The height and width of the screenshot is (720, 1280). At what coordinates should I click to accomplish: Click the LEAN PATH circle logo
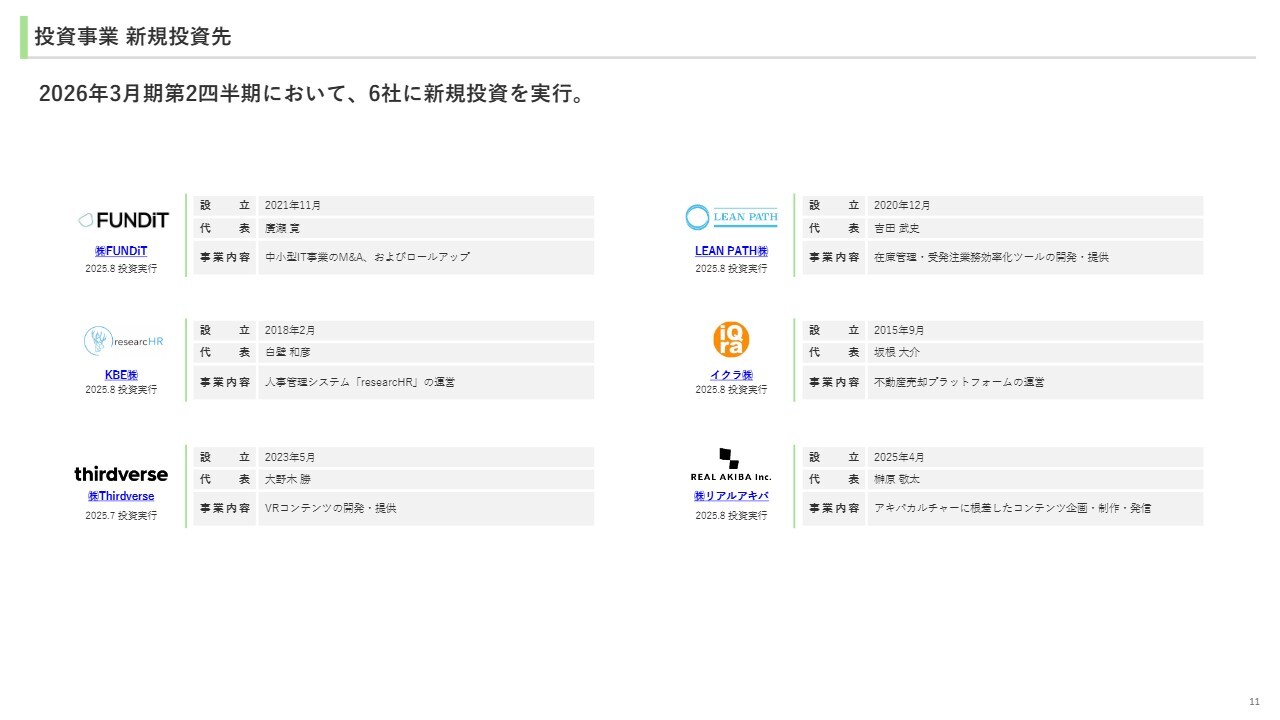(x=731, y=217)
